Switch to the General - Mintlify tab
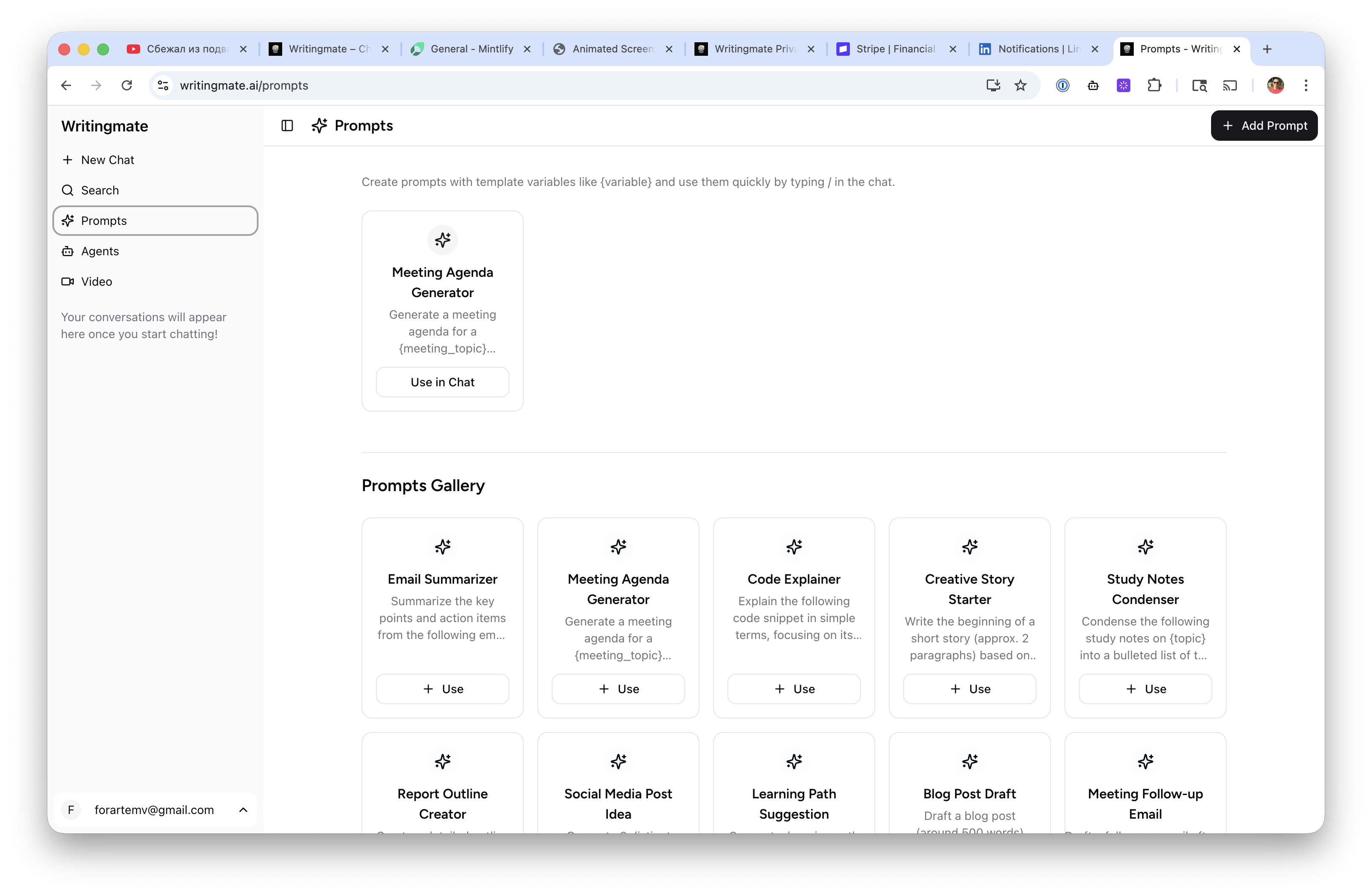 tap(471, 49)
